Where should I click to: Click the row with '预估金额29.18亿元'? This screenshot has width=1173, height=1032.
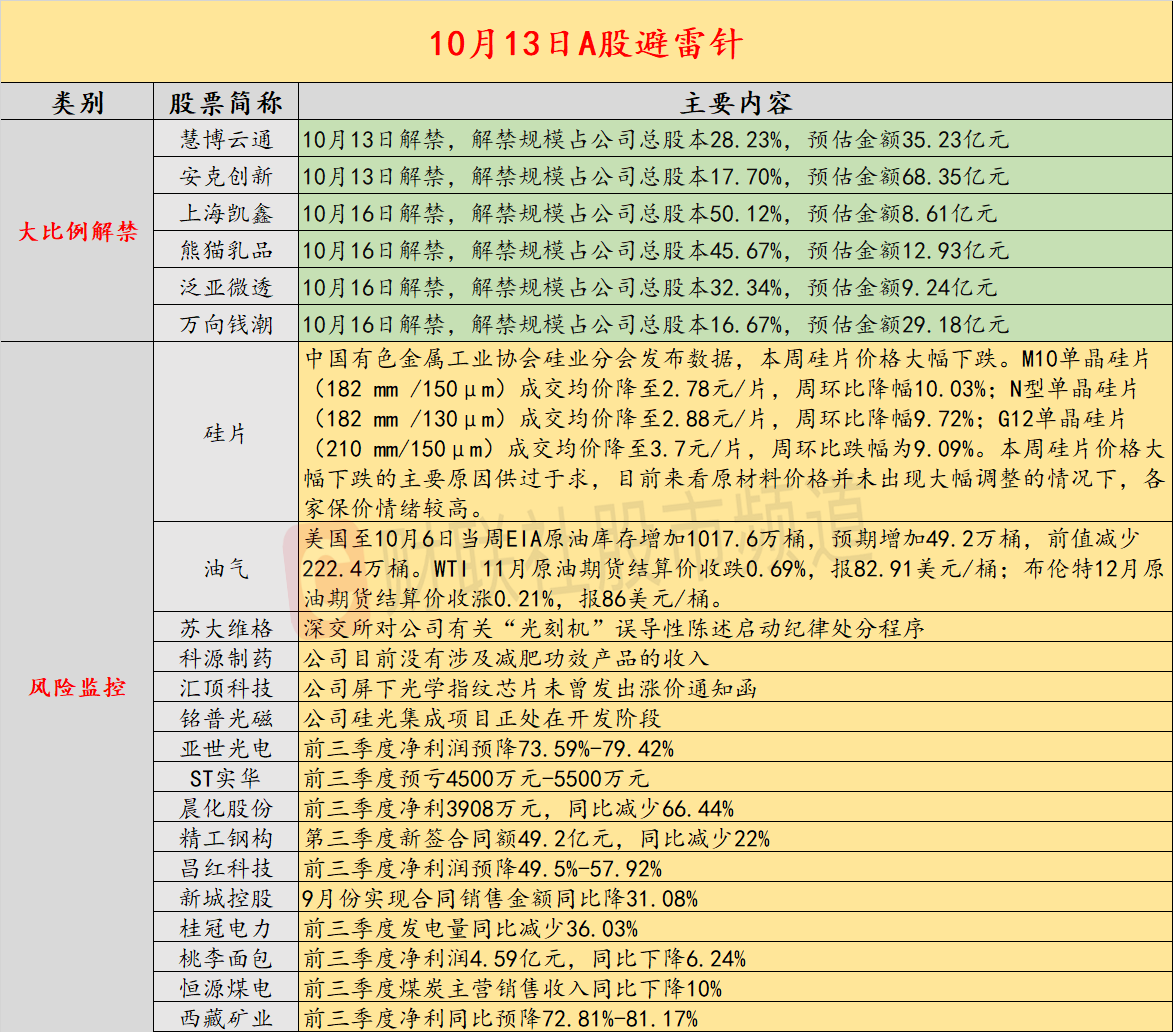[x=735, y=324]
